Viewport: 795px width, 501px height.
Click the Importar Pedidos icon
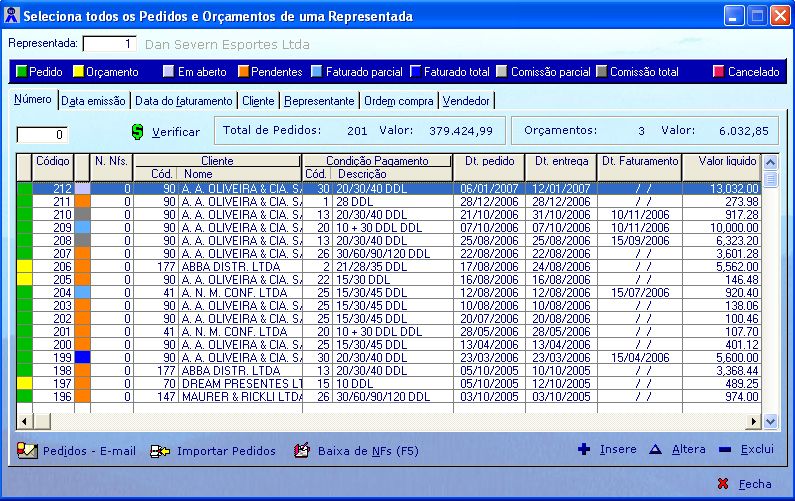click(x=159, y=451)
